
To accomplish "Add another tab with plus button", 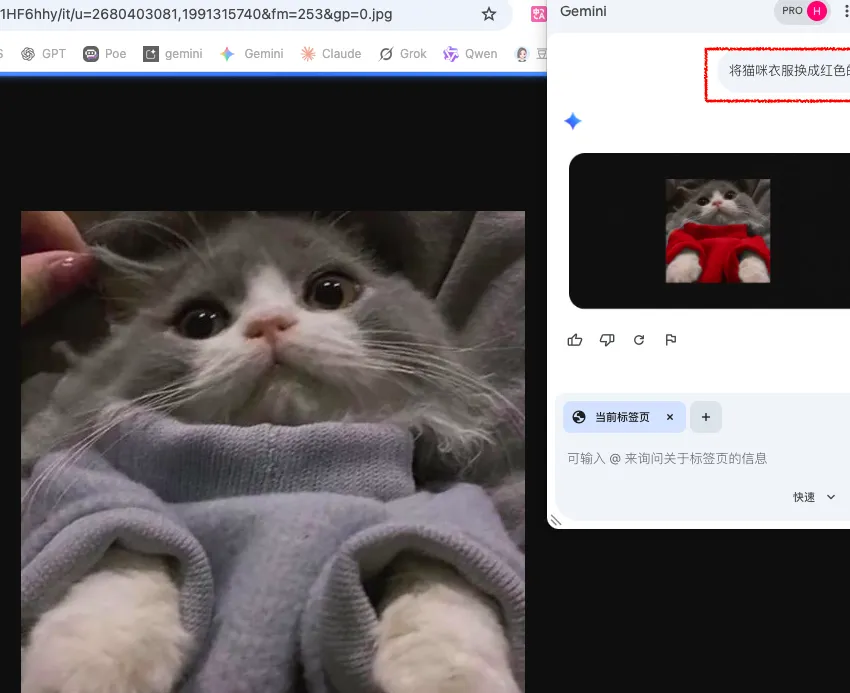I will pyautogui.click(x=706, y=417).
